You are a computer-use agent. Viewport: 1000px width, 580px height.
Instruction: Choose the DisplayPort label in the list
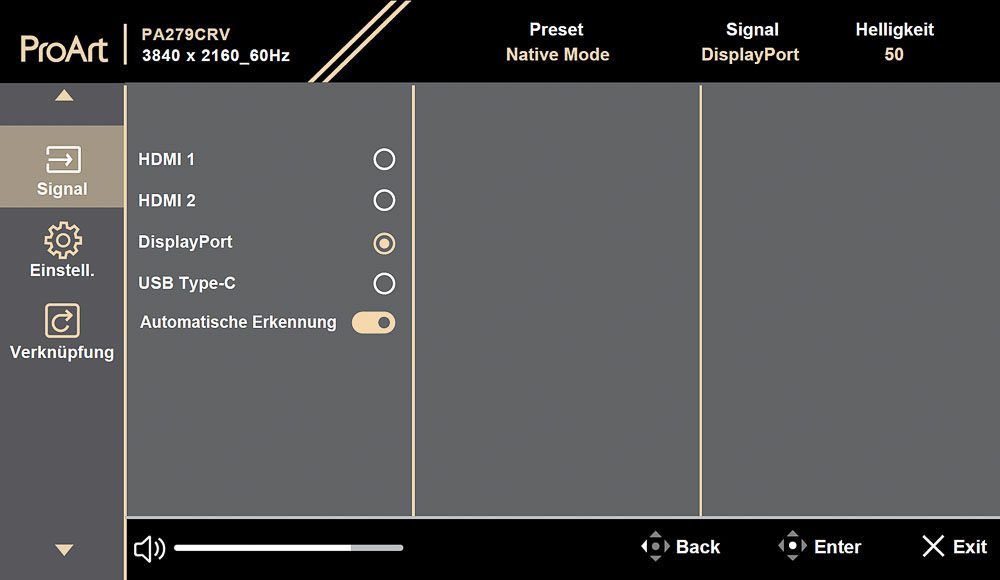point(185,242)
